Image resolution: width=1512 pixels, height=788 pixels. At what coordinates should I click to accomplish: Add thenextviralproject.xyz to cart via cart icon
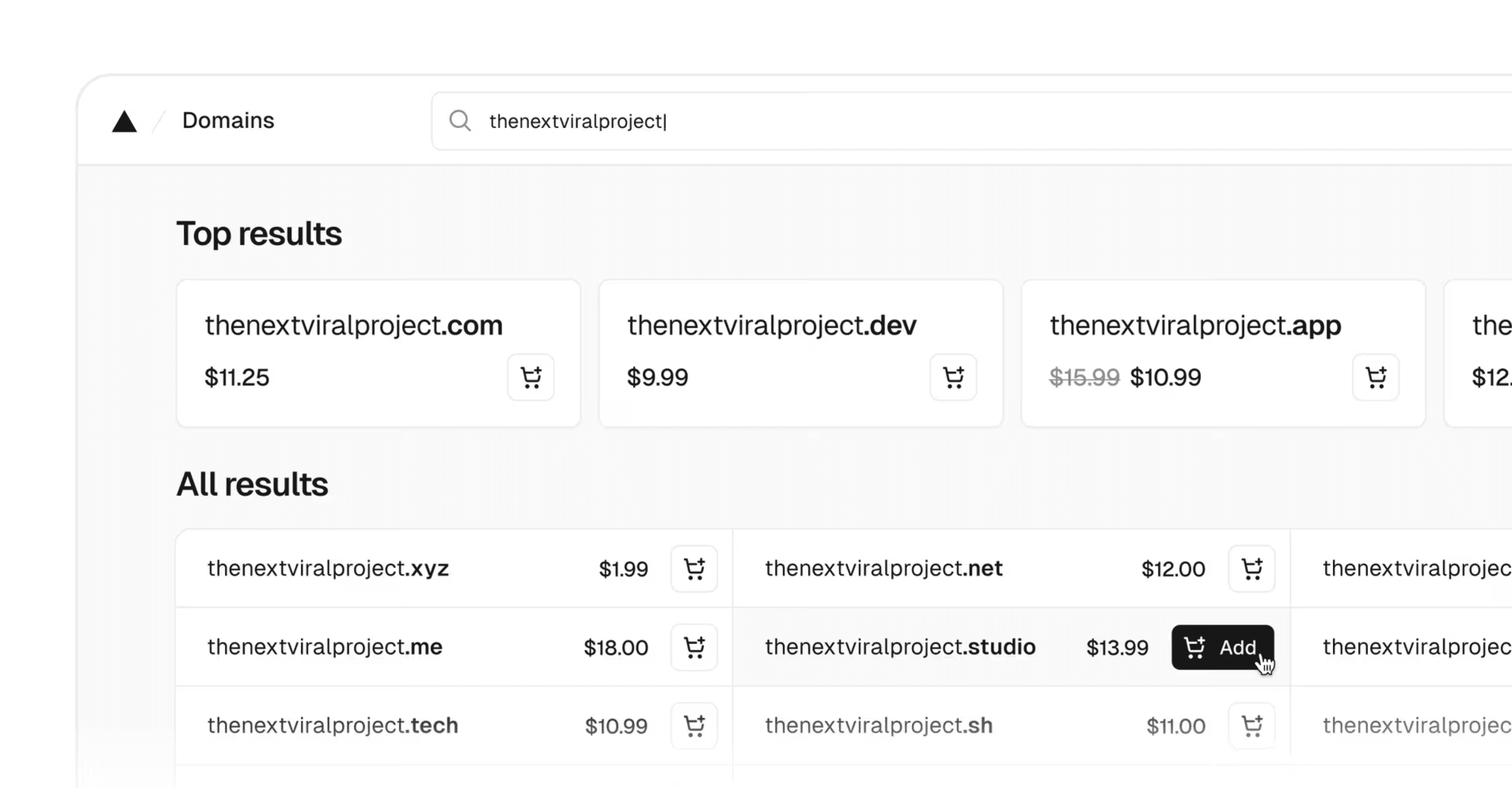tap(694, 568)
